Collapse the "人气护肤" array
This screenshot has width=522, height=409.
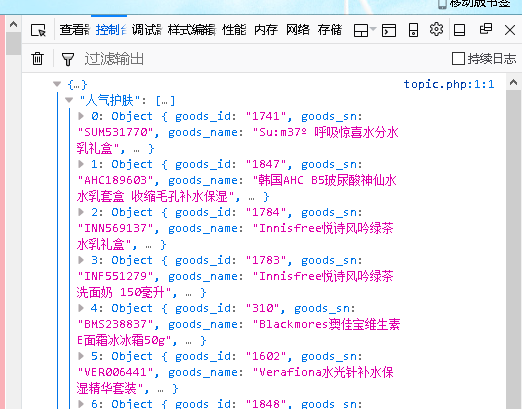coord(69,100)
